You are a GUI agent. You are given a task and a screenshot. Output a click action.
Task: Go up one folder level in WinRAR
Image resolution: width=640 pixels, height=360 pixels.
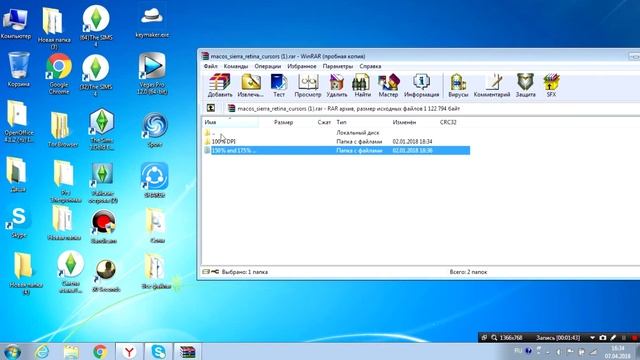click(211, 108)
